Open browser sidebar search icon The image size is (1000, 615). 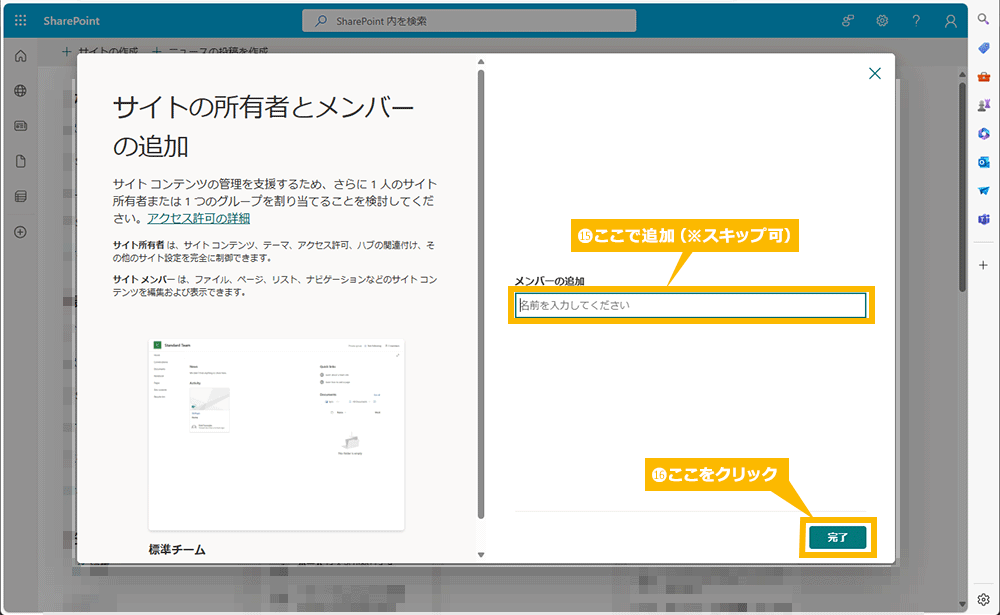(x=983, y=20)
